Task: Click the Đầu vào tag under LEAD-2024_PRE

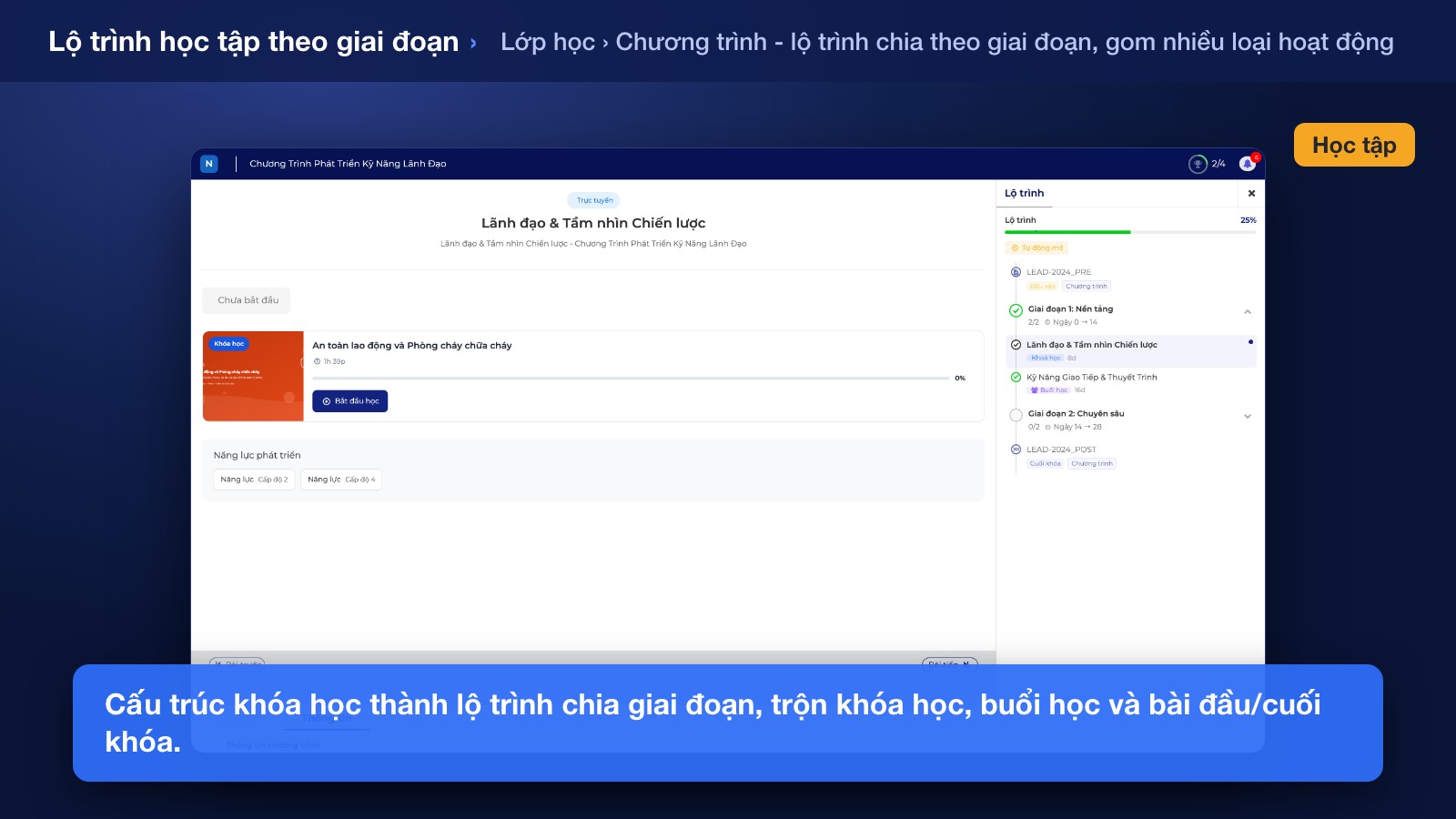Action: (1043, 287)
